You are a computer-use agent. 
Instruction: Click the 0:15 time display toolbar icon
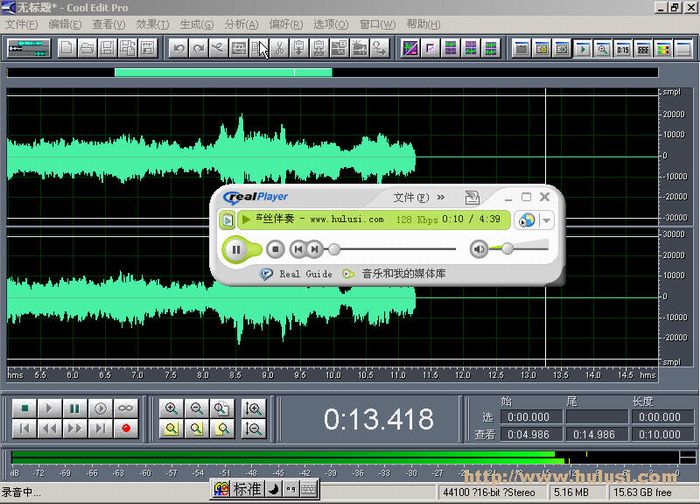point(623,48)
